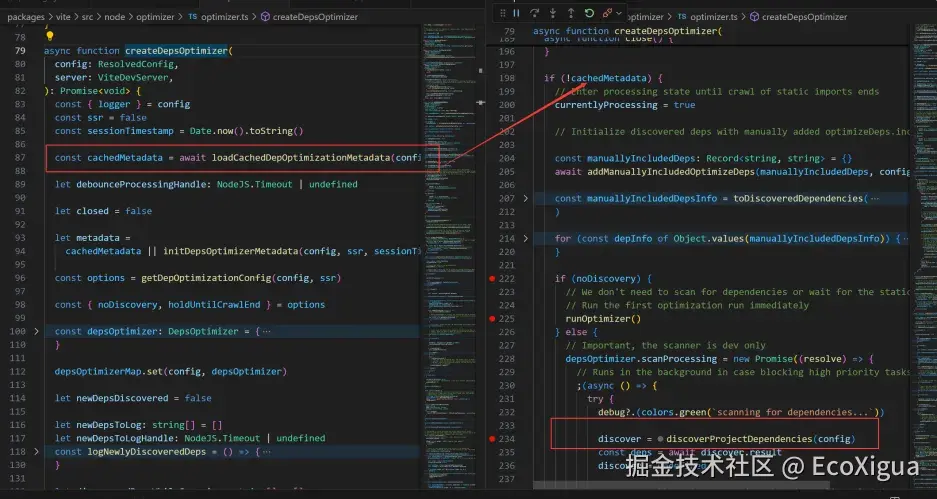The image size is (937, 499).
Task: Disconnect the debugger
Action: pyautogui.click(x=607, y=13)
